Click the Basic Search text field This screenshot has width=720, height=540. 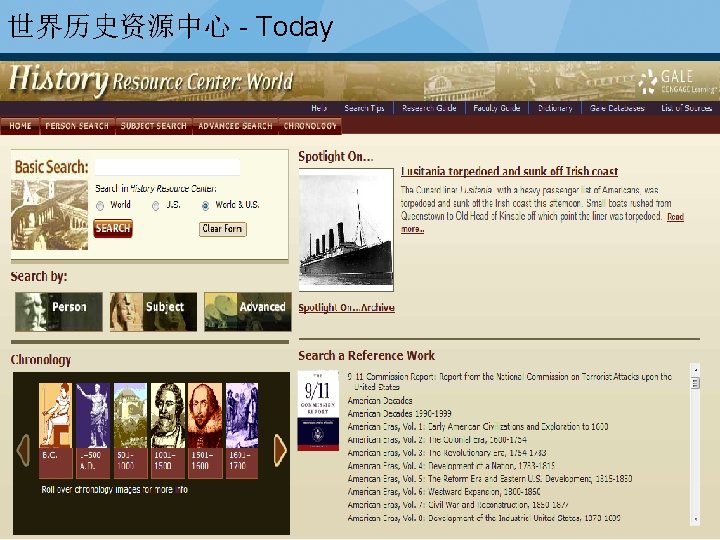(x=167, y=167)
